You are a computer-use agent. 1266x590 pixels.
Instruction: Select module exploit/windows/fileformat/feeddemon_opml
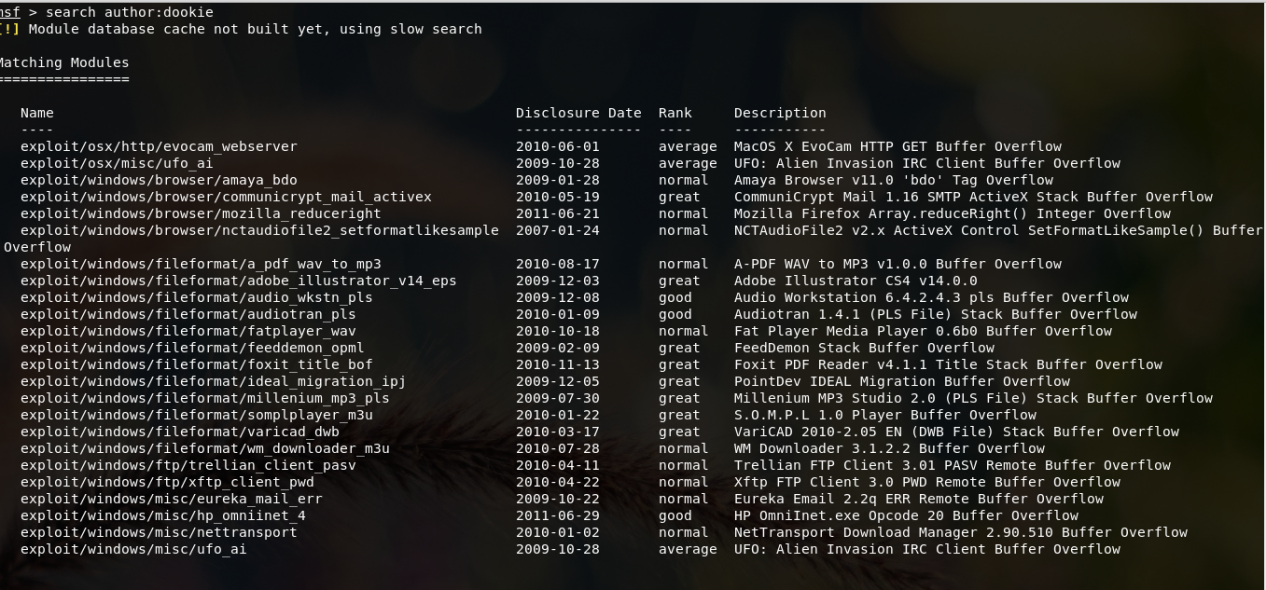[193, 348]
